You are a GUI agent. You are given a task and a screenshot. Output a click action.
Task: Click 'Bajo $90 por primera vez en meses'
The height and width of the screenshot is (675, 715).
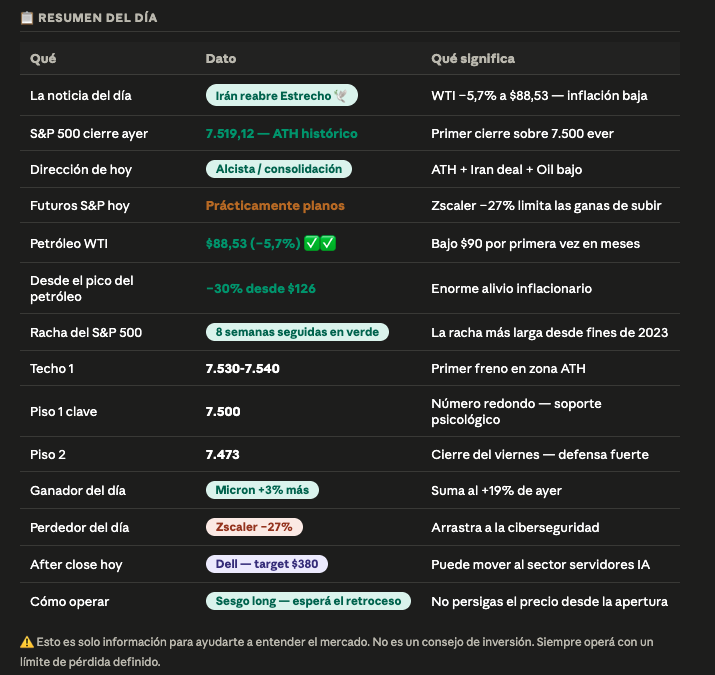click(535, 244)
